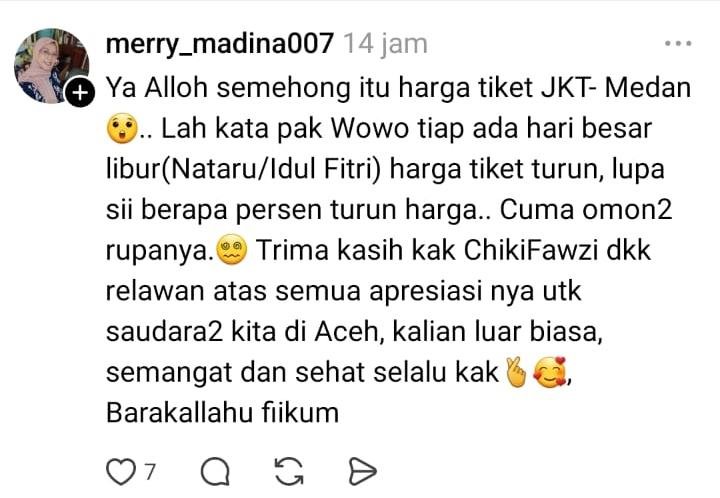Click the dizzy face emoji after rupanya
Image resolution: width=720 pixels, height=498 pixels.
232,250
